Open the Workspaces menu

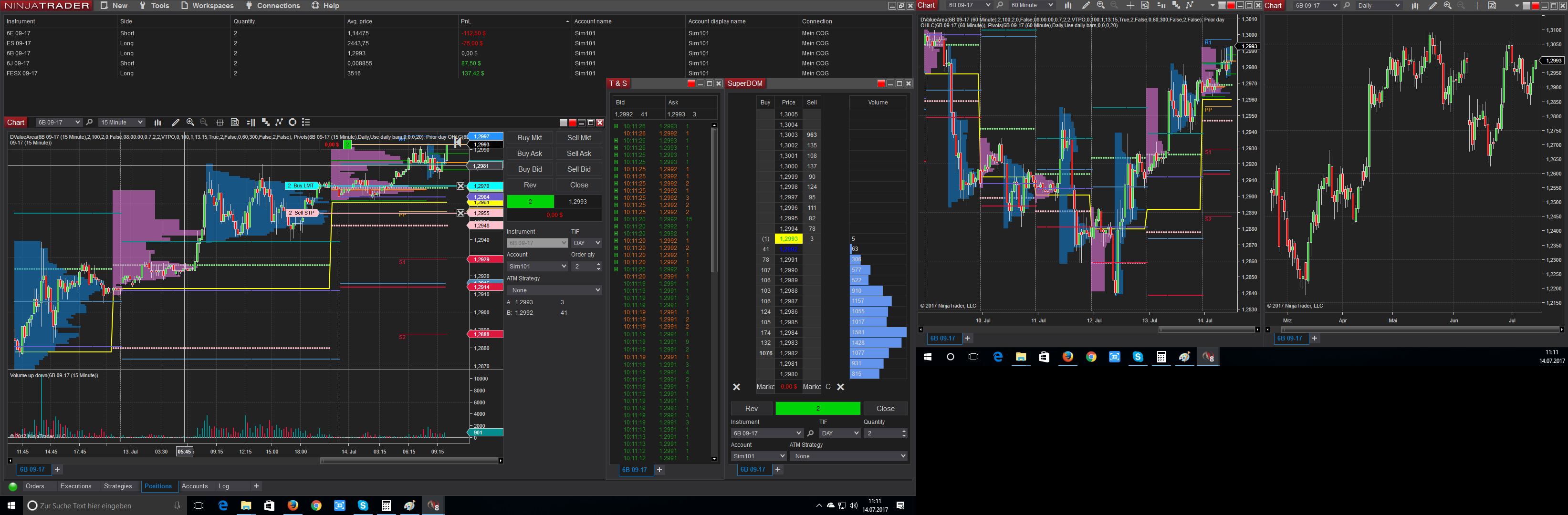click(207, 5)
